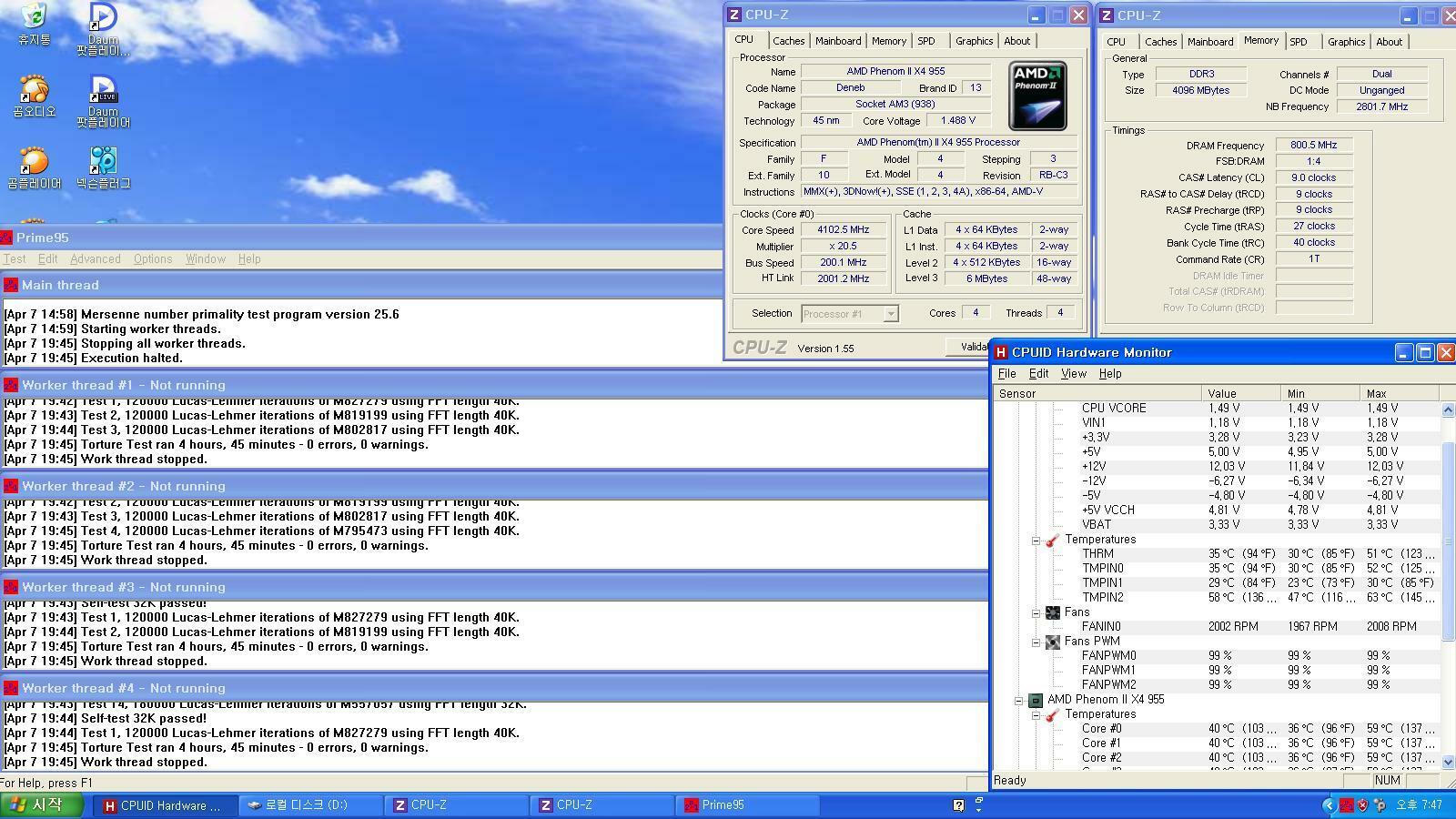This screenshot has width=1456, height=819.
Task: Switch to Local Disk (D:) taskbar button
Action: [310, 805]
